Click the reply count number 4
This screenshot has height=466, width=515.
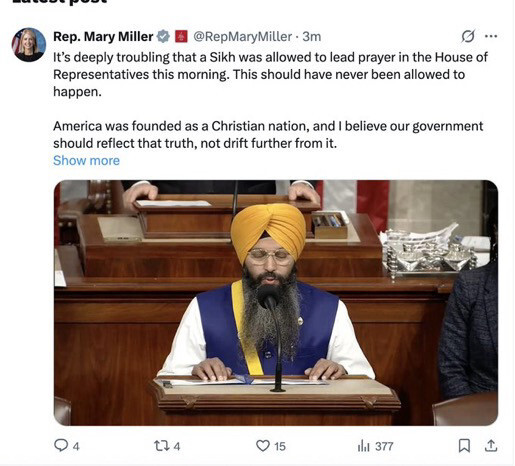tap(76, 446)
